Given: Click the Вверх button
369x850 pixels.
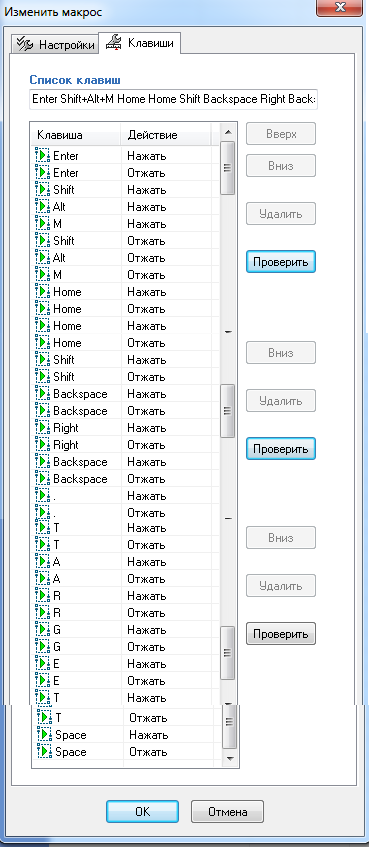Looking at the screenshot, I should 281,134.
